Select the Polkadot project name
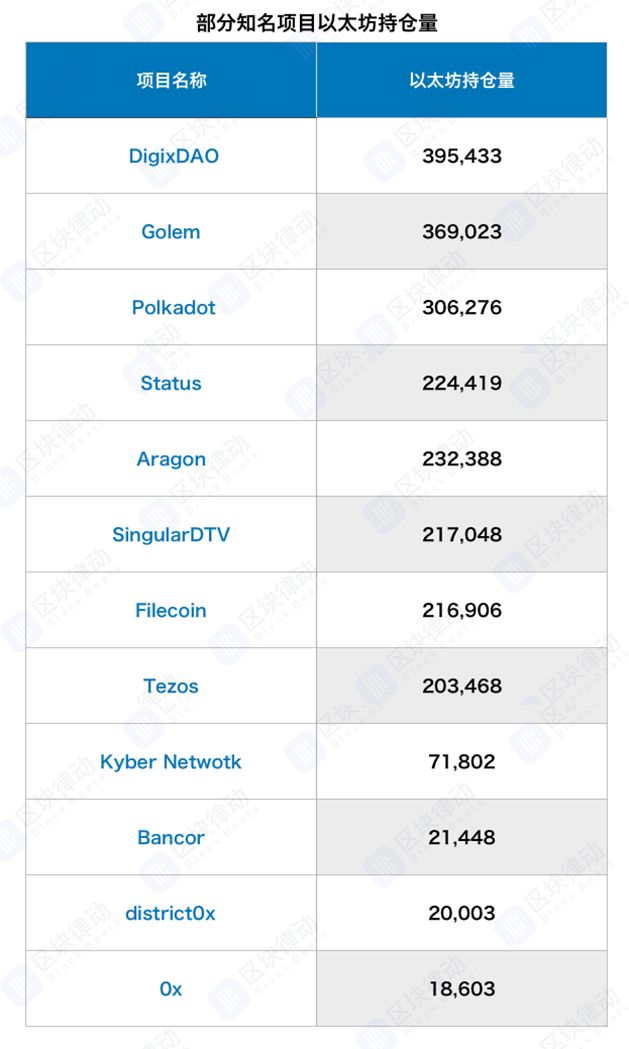The height and width of the screenshot is (1049, 629). pos(173,307)
